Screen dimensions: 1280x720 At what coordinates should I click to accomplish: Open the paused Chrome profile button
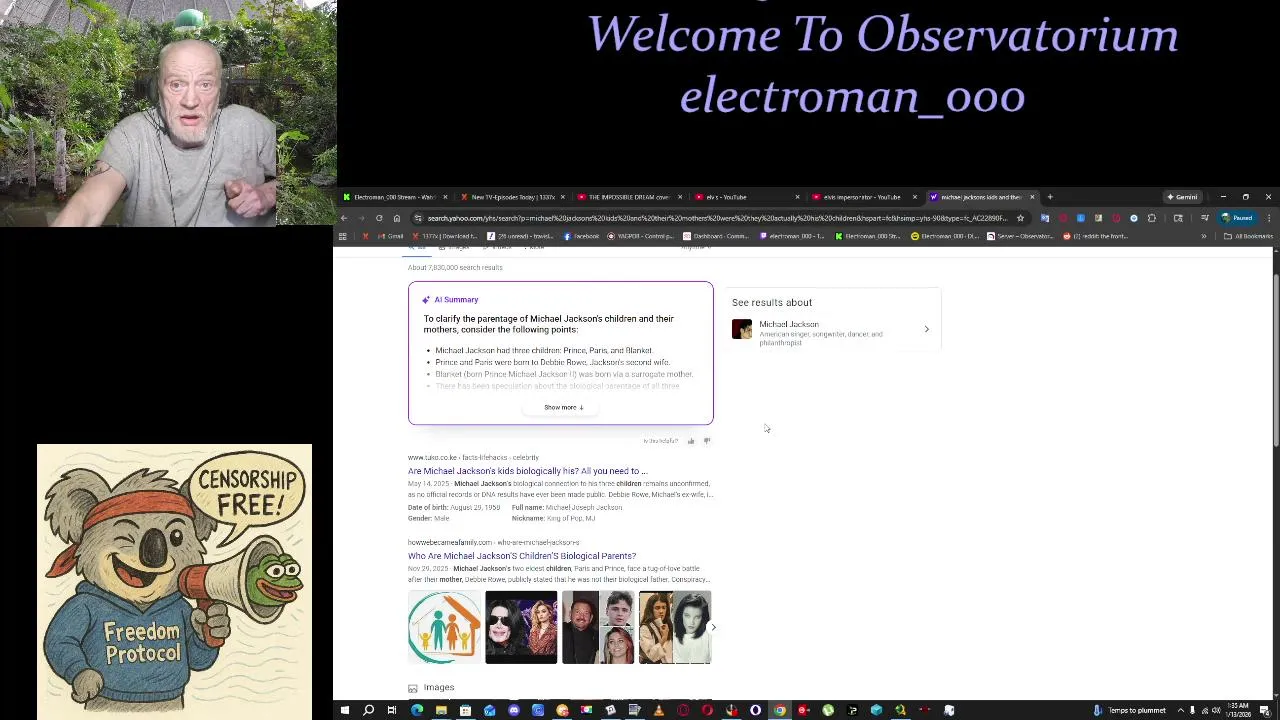1237,218
